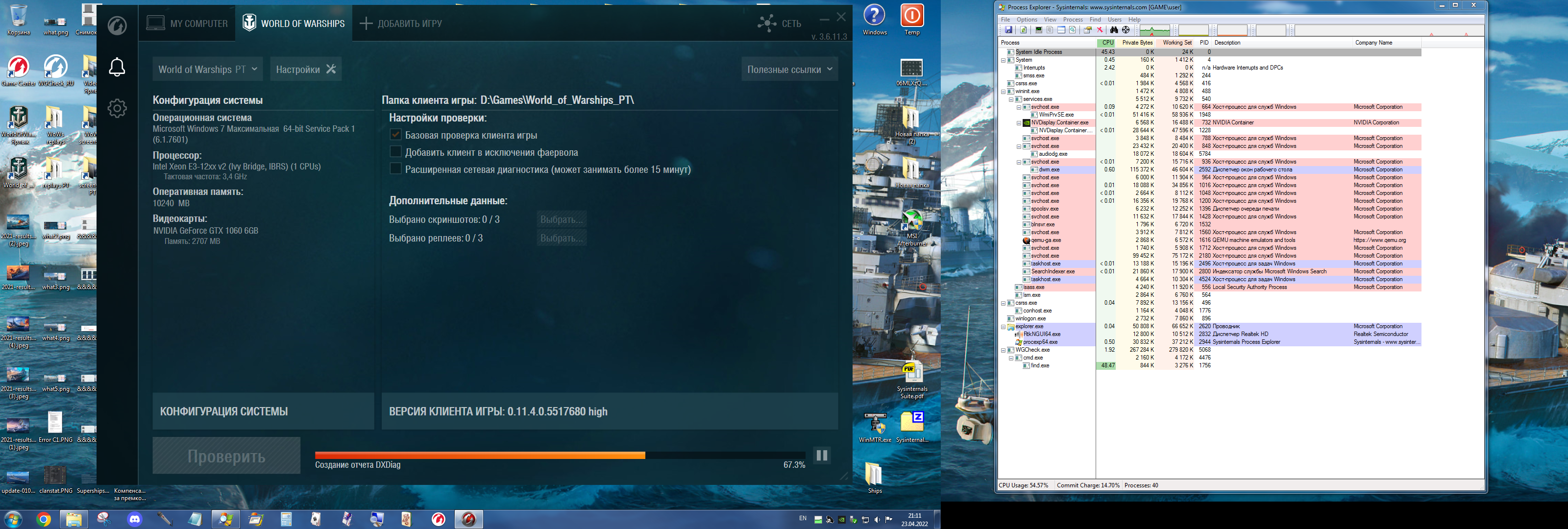Collapse the explorer.exe tree node
The width and height of the screenshot is (1568, 529).
[x=1003, y=326]
